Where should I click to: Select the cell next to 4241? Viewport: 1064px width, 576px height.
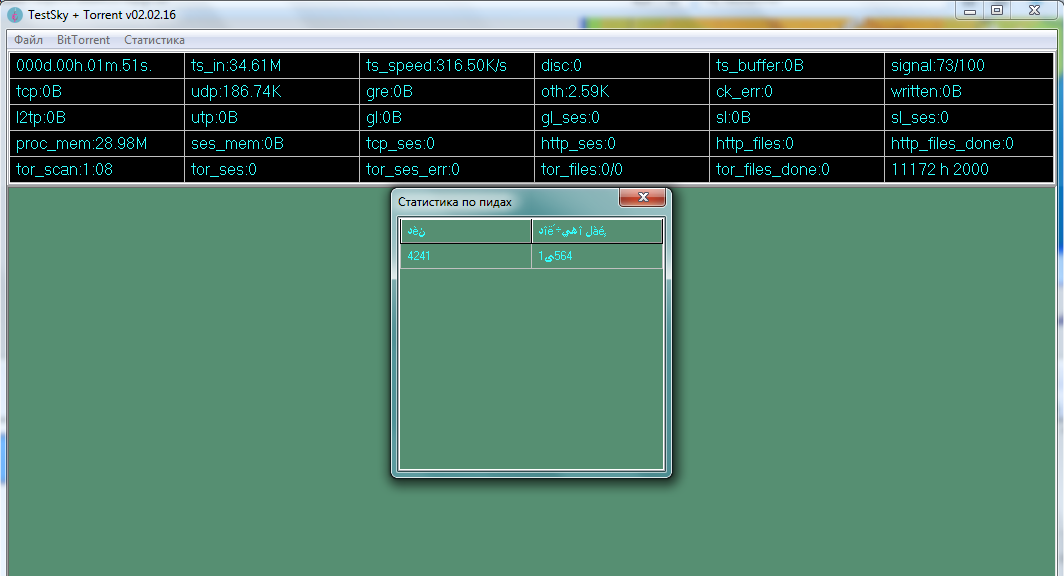tap(597, 256)
